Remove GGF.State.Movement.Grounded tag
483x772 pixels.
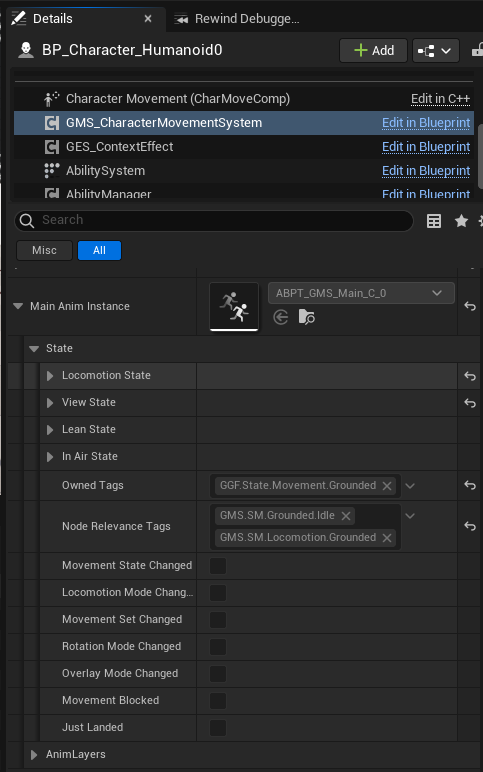click(x=387, y=486)
